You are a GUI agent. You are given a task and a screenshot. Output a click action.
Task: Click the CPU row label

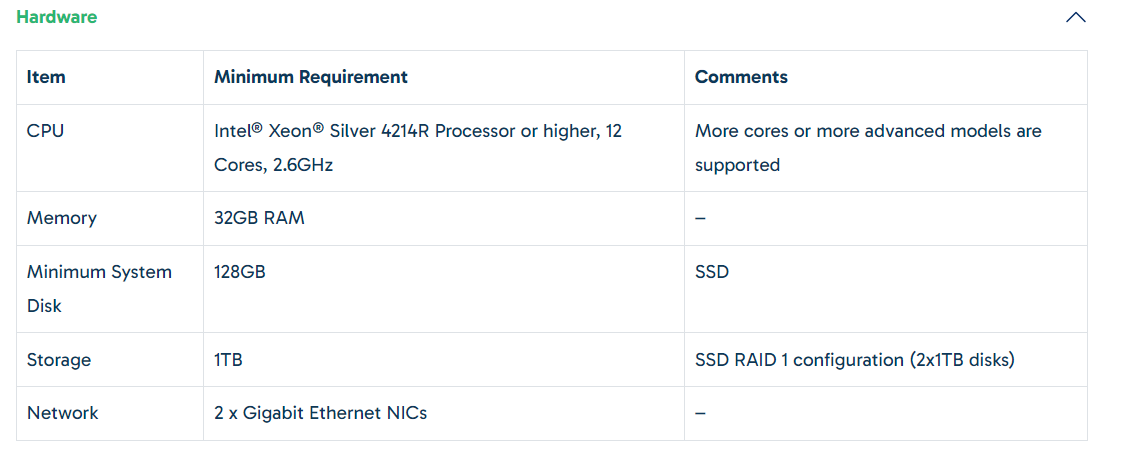[x=45, y=131]
